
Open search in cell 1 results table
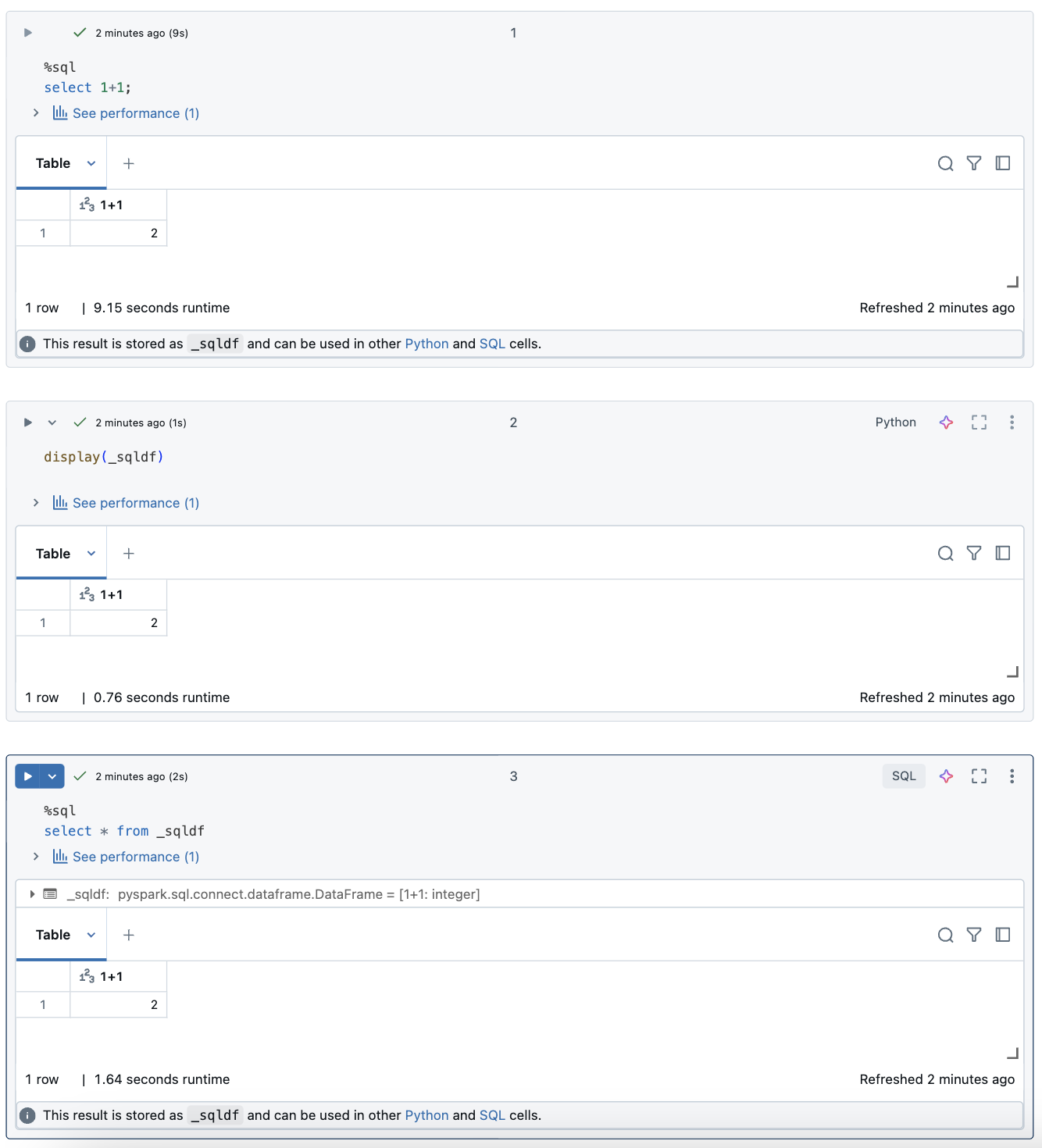[946, 163]
